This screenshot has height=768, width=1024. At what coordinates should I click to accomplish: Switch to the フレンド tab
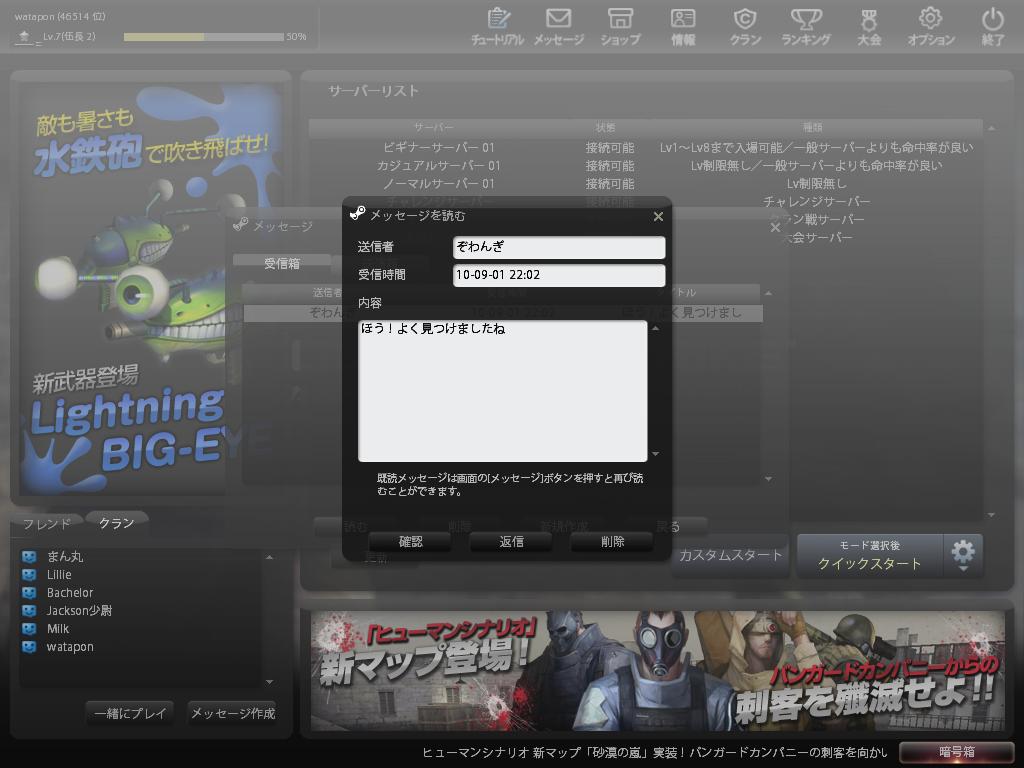46,524
